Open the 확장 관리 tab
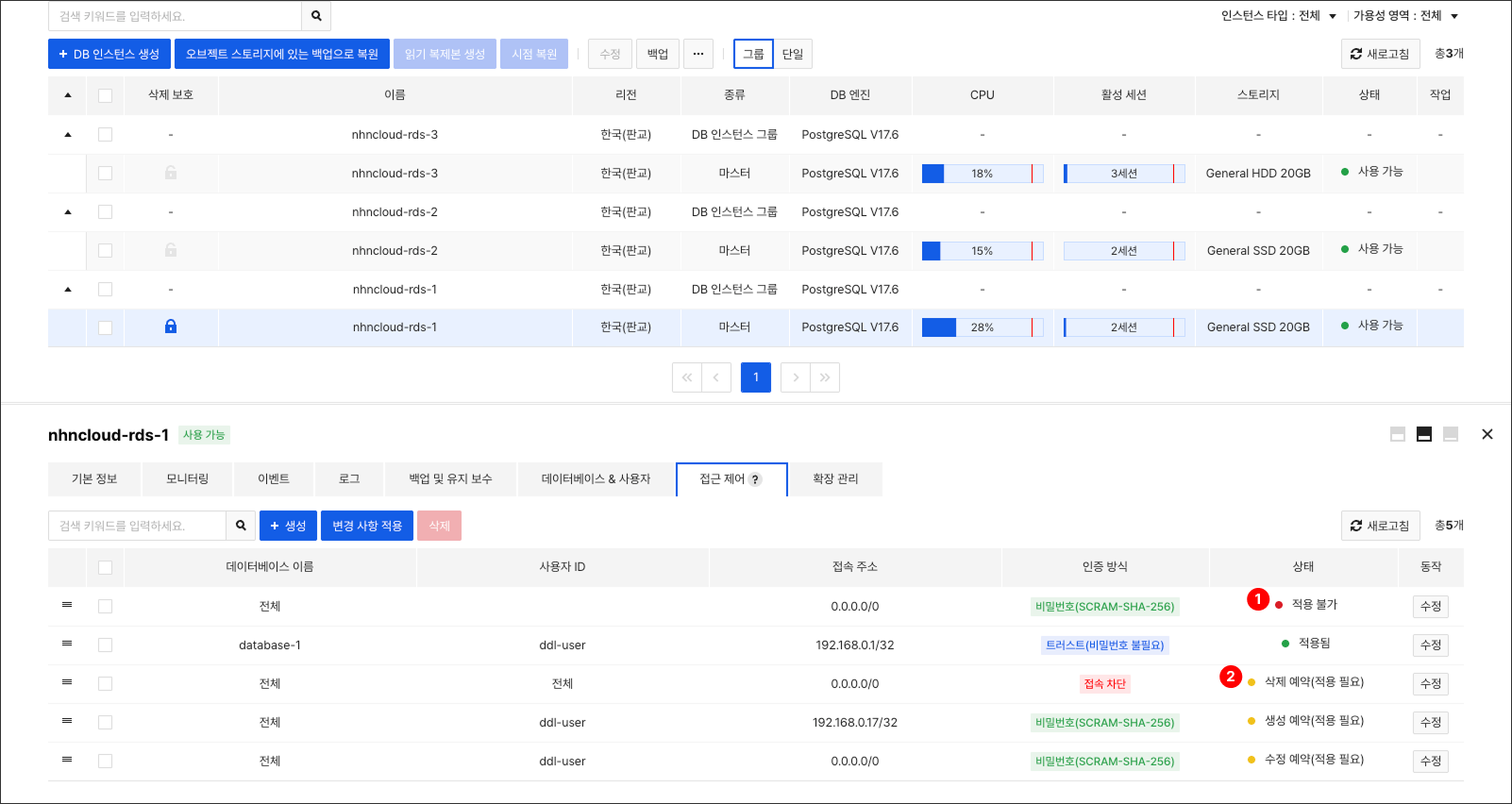The image size is (1512, 804). pos(836,479)
